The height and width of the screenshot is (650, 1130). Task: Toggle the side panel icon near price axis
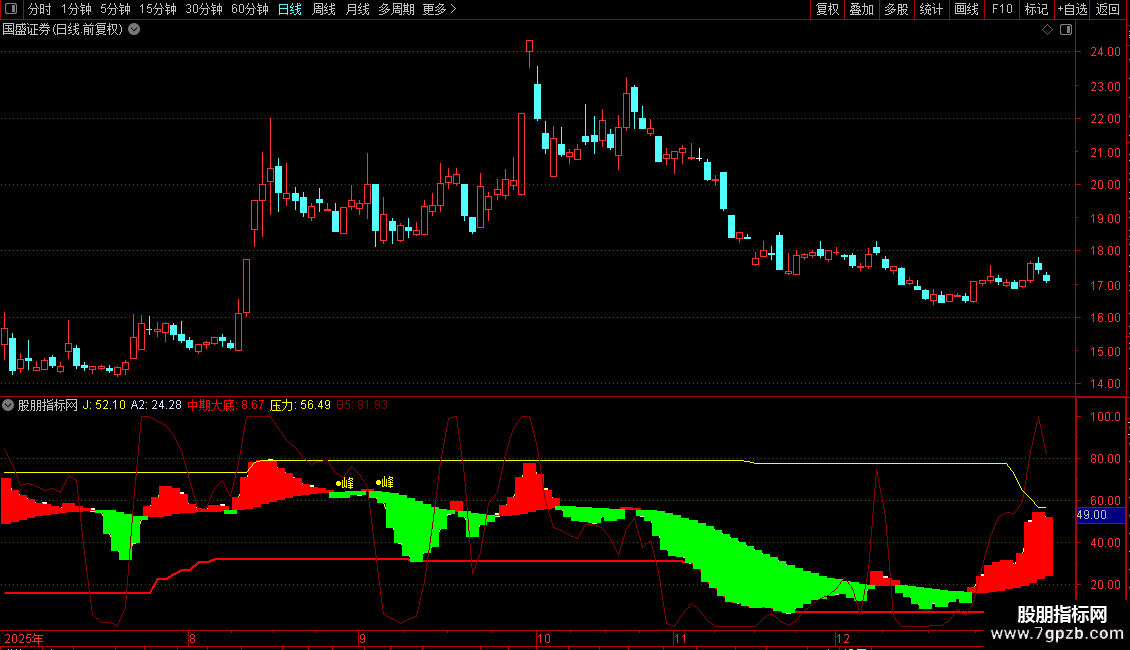click(x=1066, y=30)
